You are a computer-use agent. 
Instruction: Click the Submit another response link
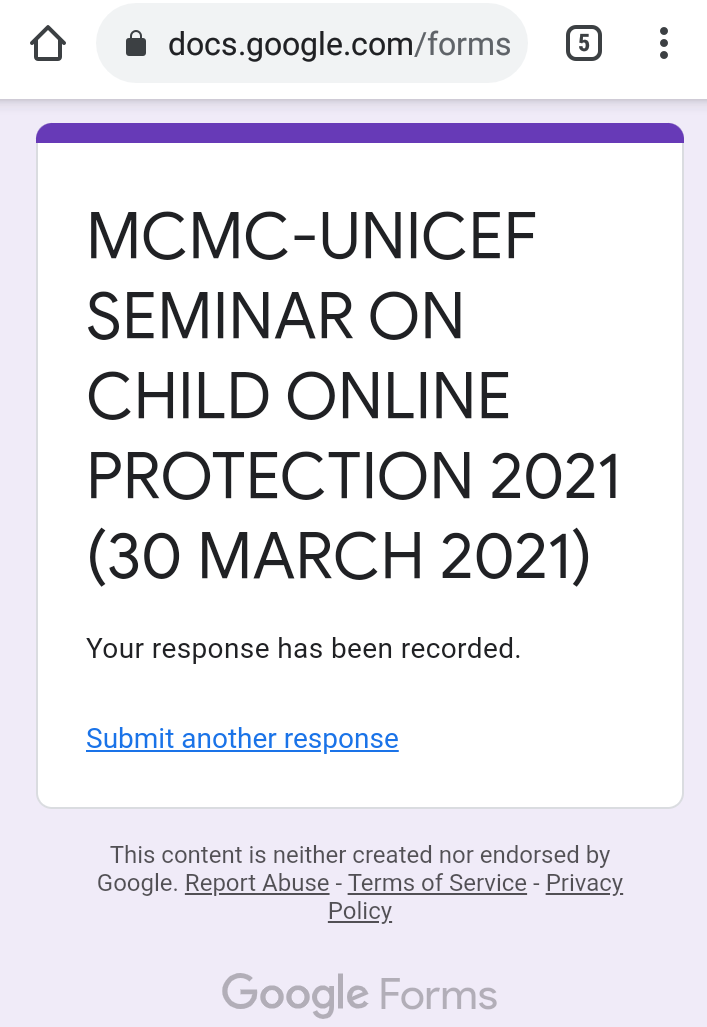242,739
